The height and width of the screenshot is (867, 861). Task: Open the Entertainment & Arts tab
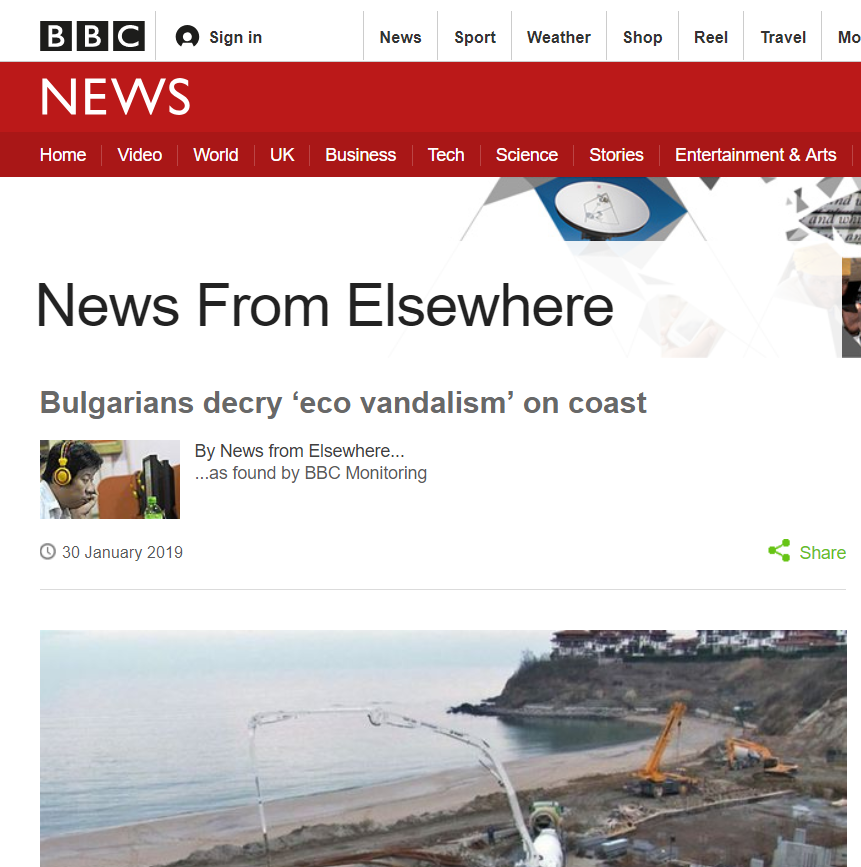point(755,155)
